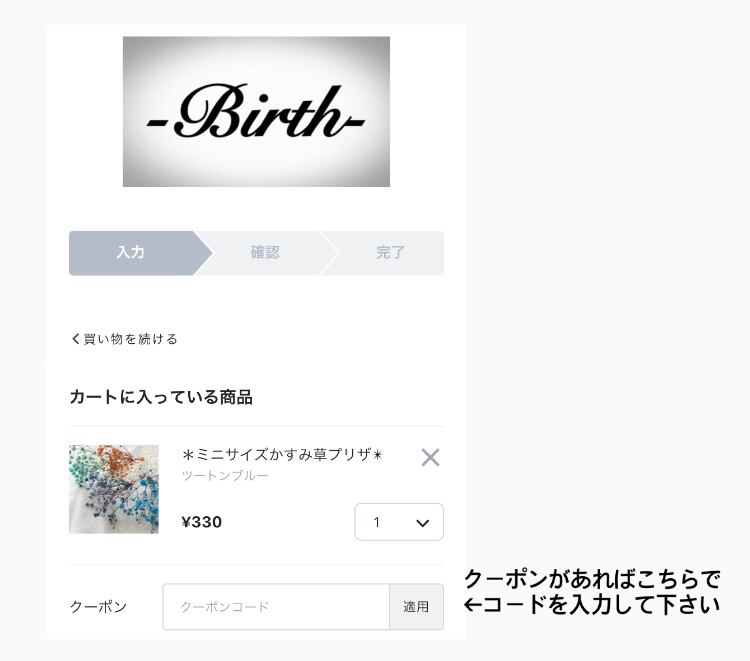
Task: Click back chevron beside 買い物を続ける
Action: click(75, 339)
